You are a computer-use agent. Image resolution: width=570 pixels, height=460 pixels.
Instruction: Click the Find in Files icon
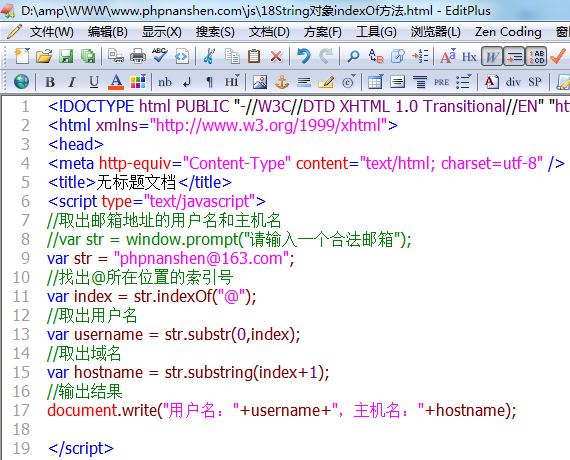(398, 56)
